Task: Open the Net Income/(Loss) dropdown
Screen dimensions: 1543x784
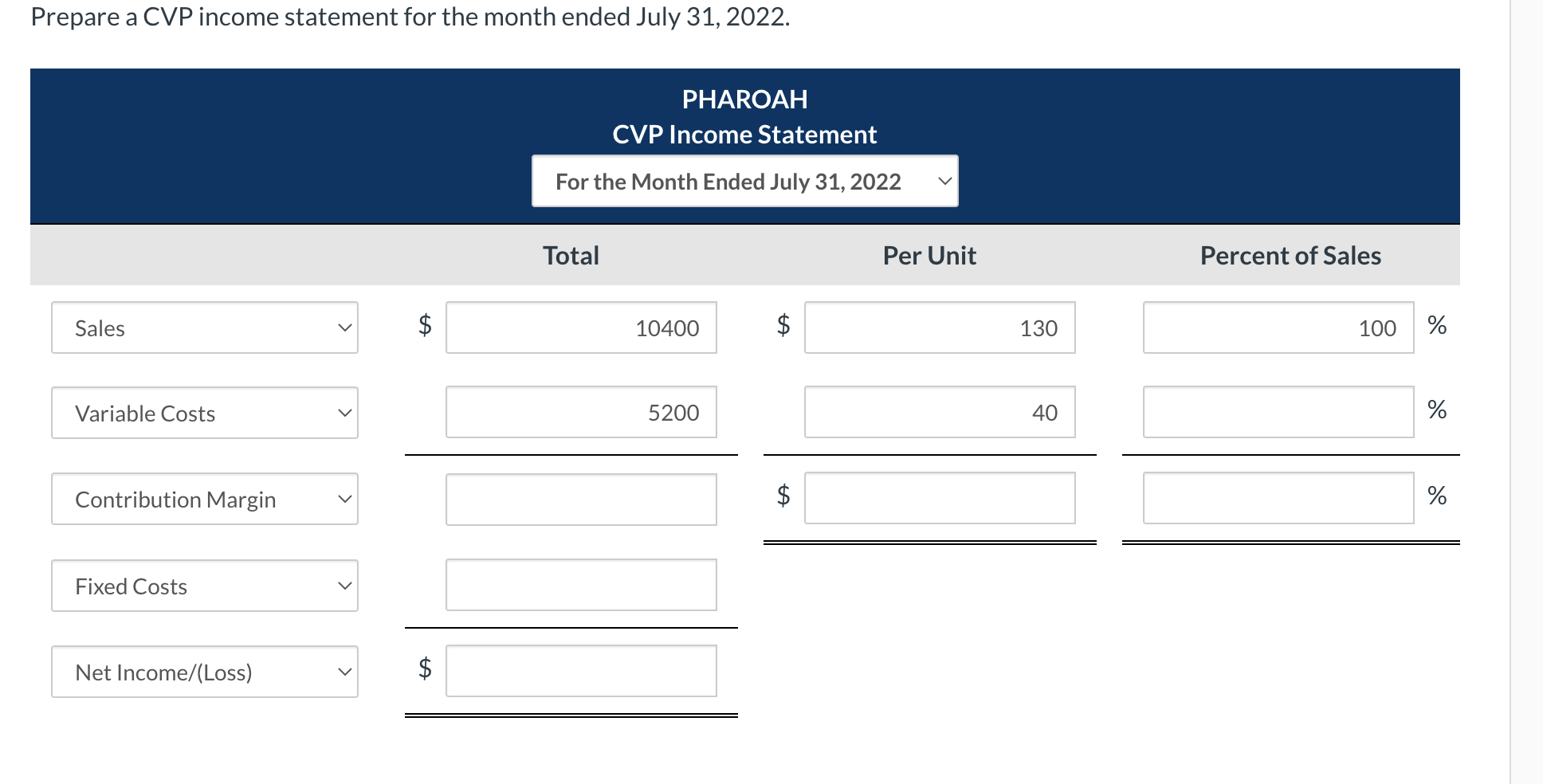Action: coord(204,672)
